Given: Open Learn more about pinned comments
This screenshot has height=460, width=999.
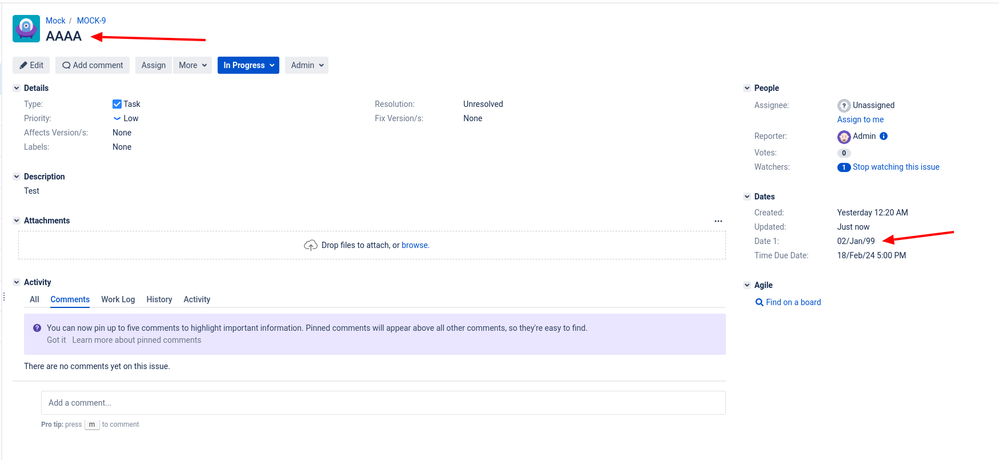Looking at the screenshot, I should [x=136, y=340].
